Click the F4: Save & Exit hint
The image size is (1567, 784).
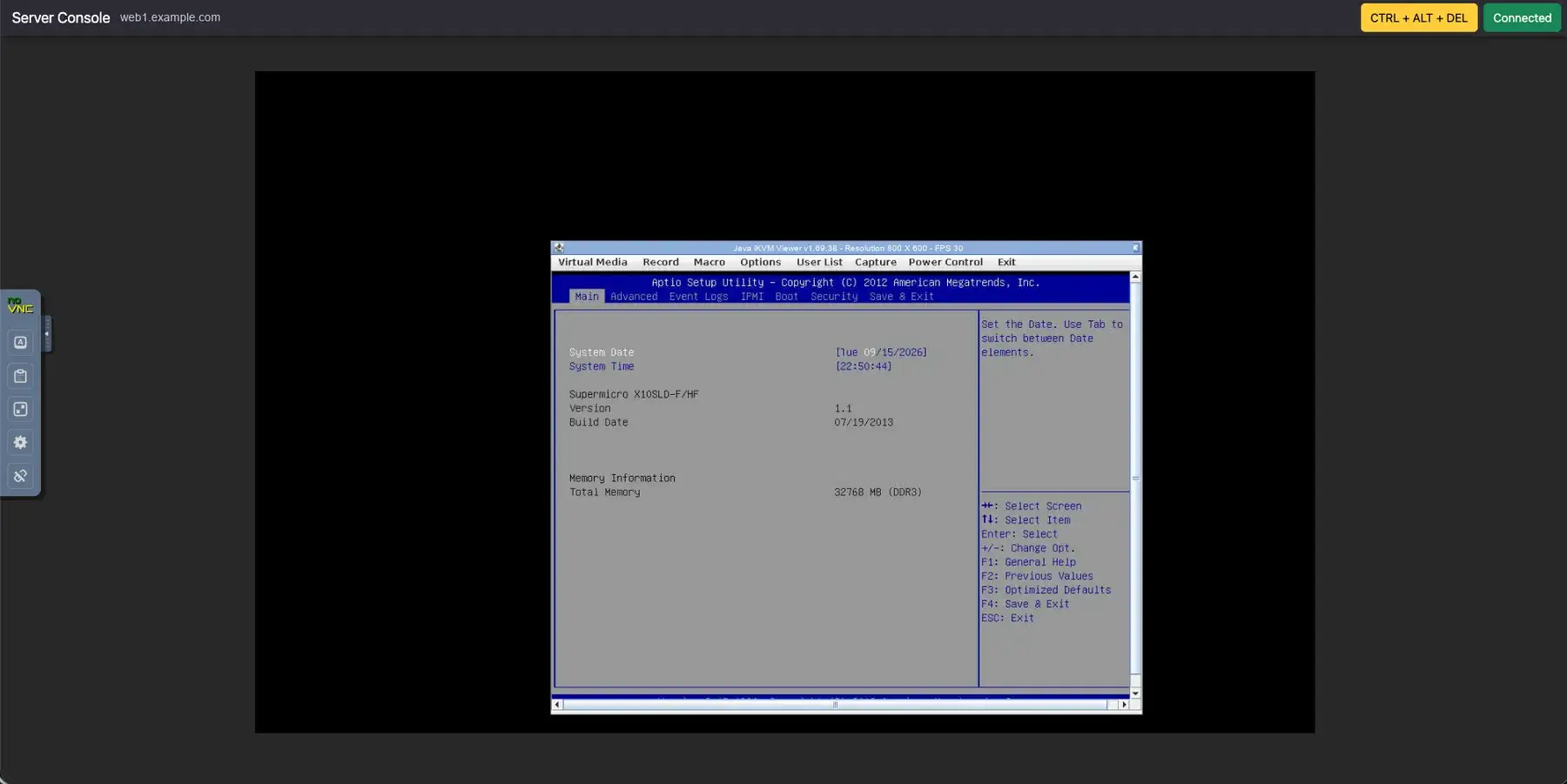[1026, 604]
